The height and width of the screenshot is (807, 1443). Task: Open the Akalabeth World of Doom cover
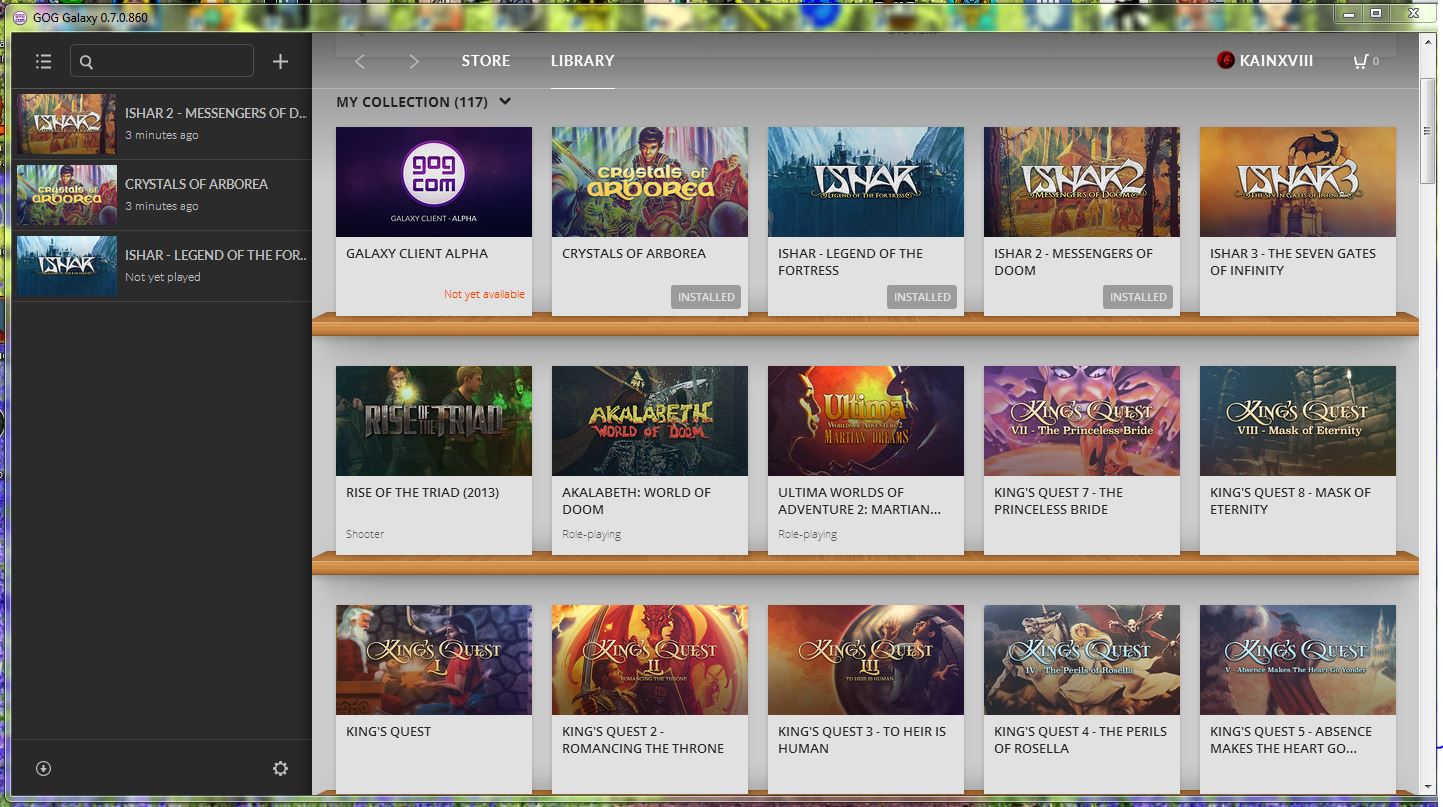pos(650,421)
